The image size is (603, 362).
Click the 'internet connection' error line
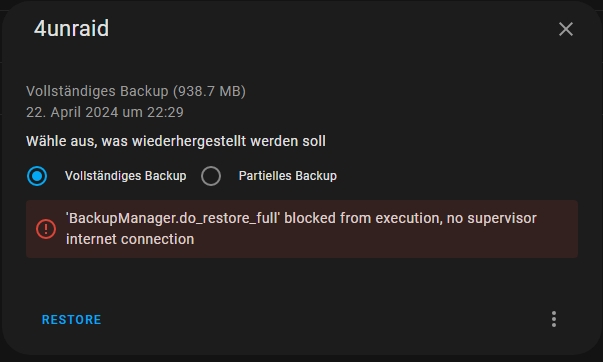click(x=130, y=239)
